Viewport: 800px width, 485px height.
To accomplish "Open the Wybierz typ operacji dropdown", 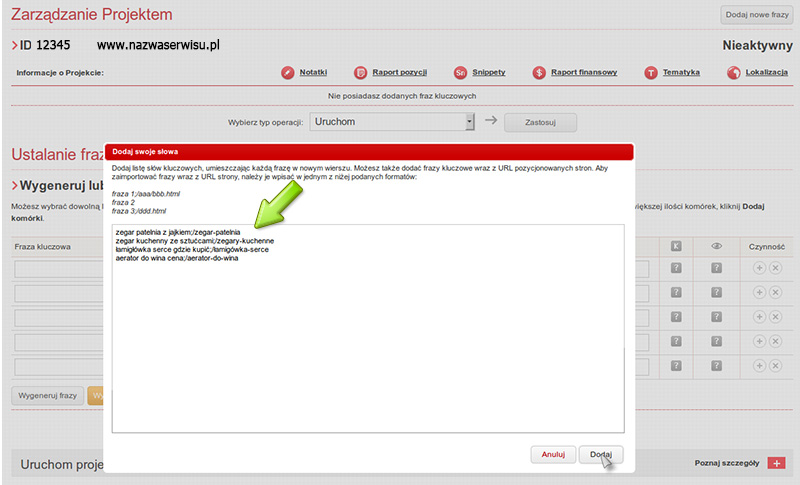I will pos(391,122).
